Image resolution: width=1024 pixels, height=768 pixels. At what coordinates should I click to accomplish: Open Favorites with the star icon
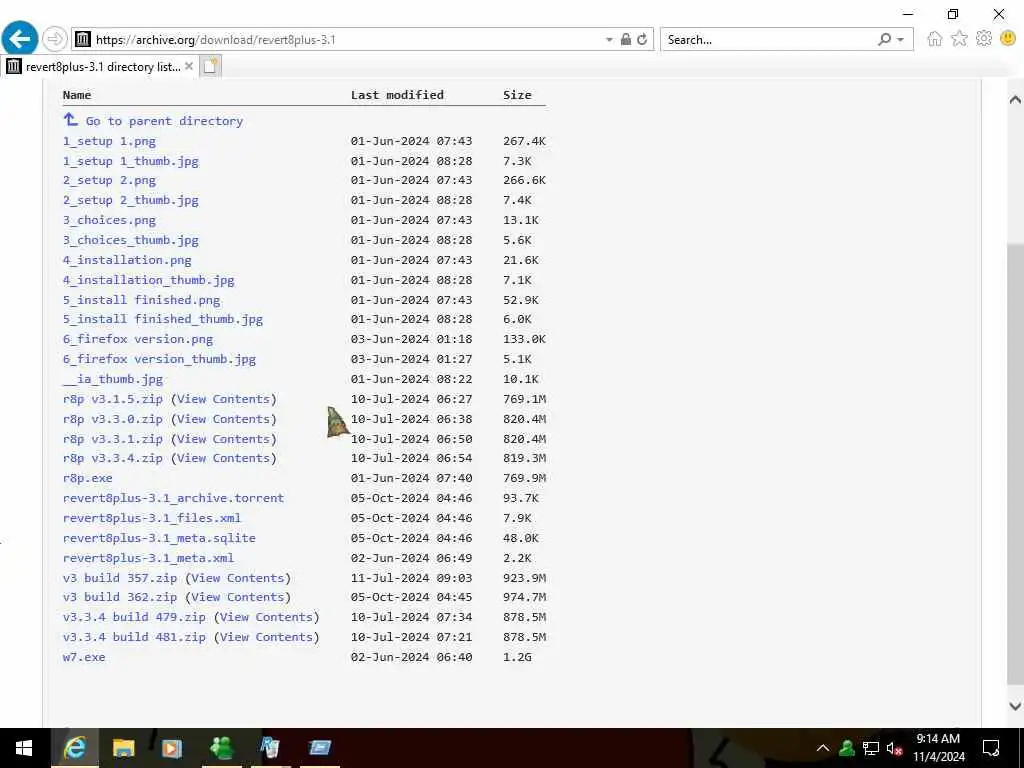point(959,39)
